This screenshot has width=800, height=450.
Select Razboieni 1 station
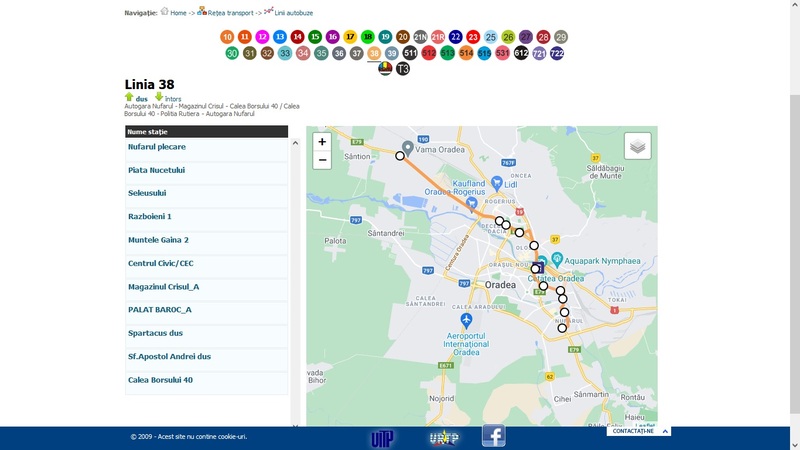point(149,217)
